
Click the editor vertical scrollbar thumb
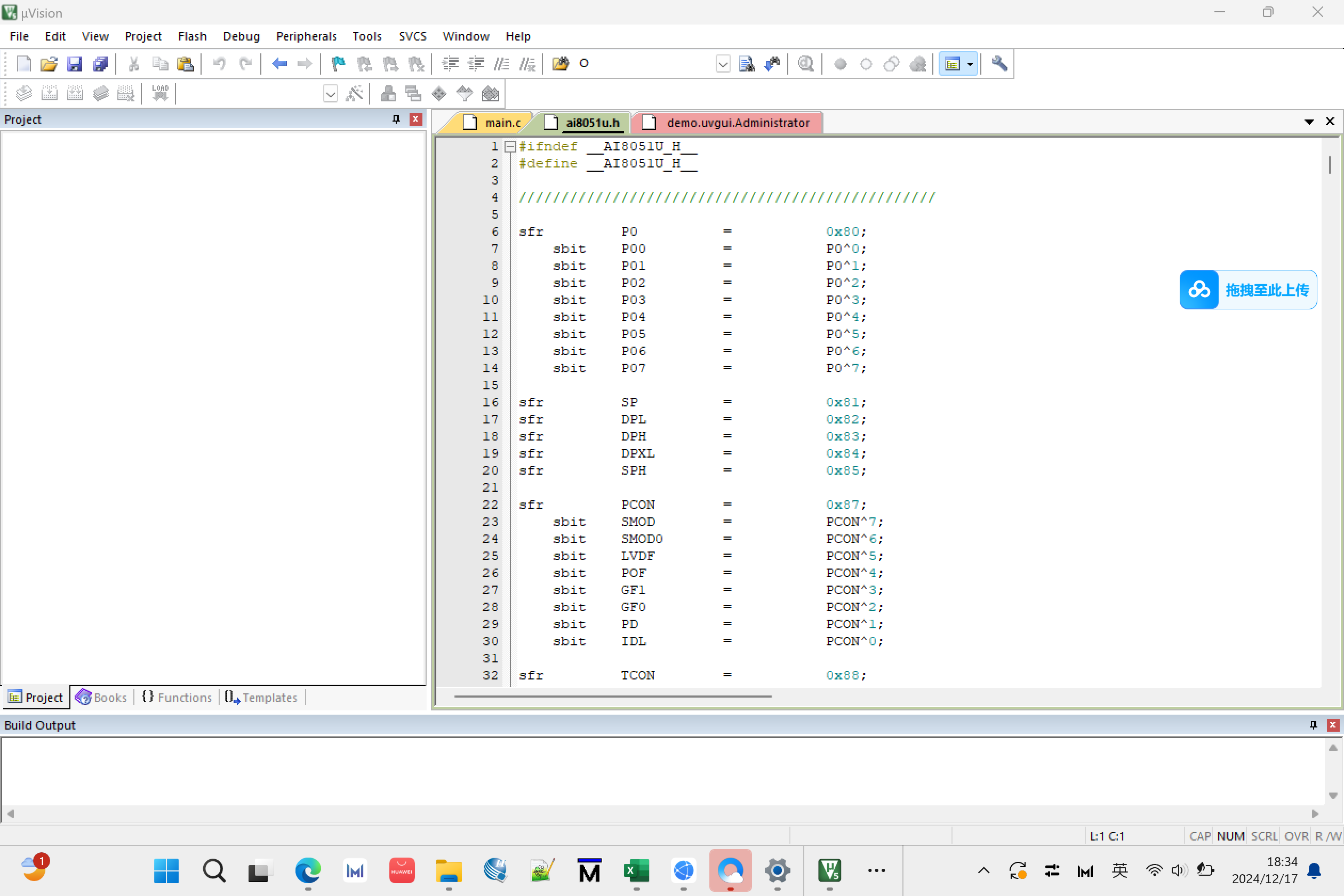tap(1330, 165)
